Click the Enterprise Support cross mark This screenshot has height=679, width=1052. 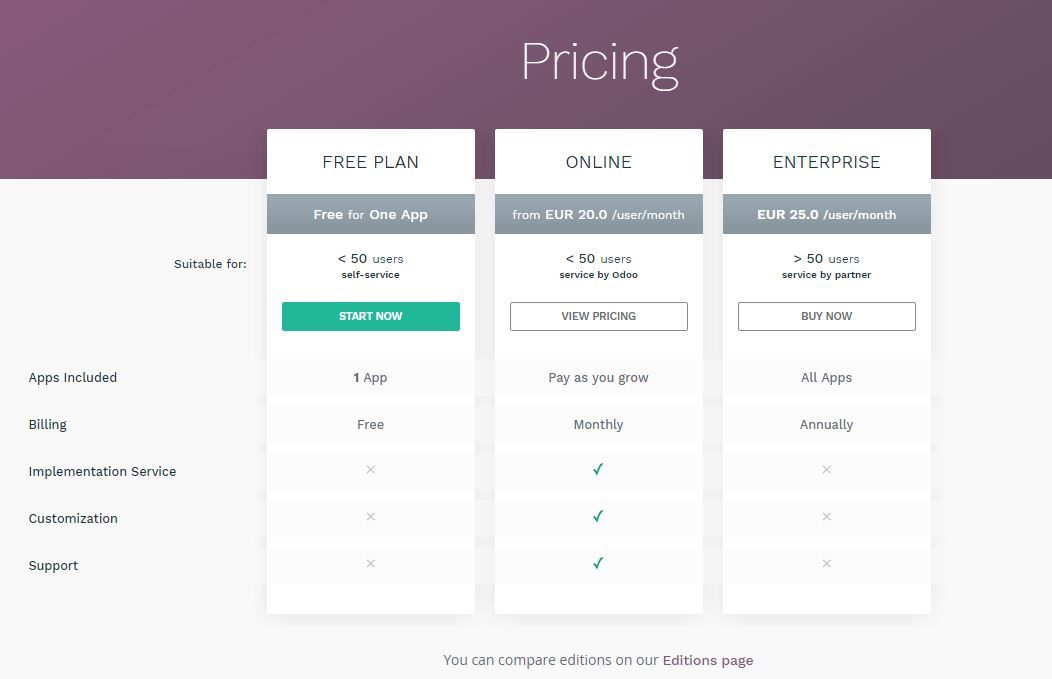point(826,563)
